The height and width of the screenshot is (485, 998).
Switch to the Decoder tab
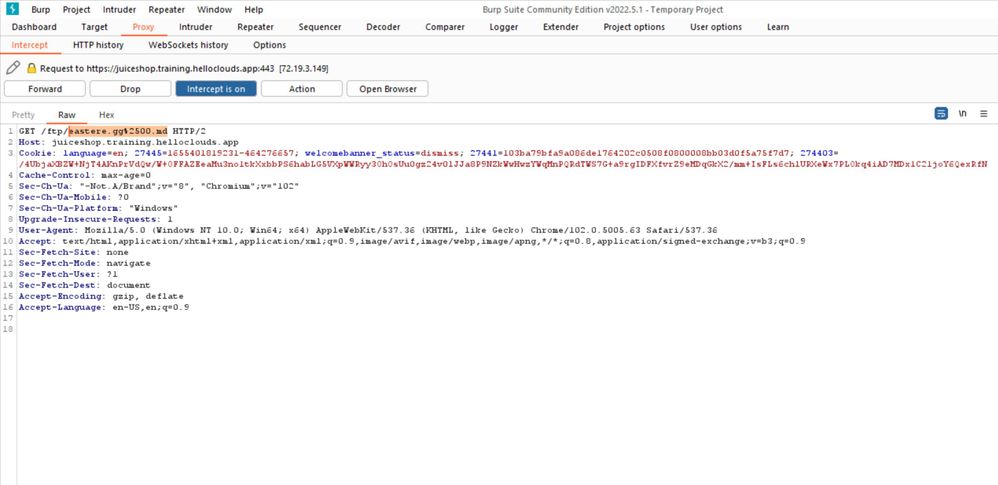[x=383, y=27]
